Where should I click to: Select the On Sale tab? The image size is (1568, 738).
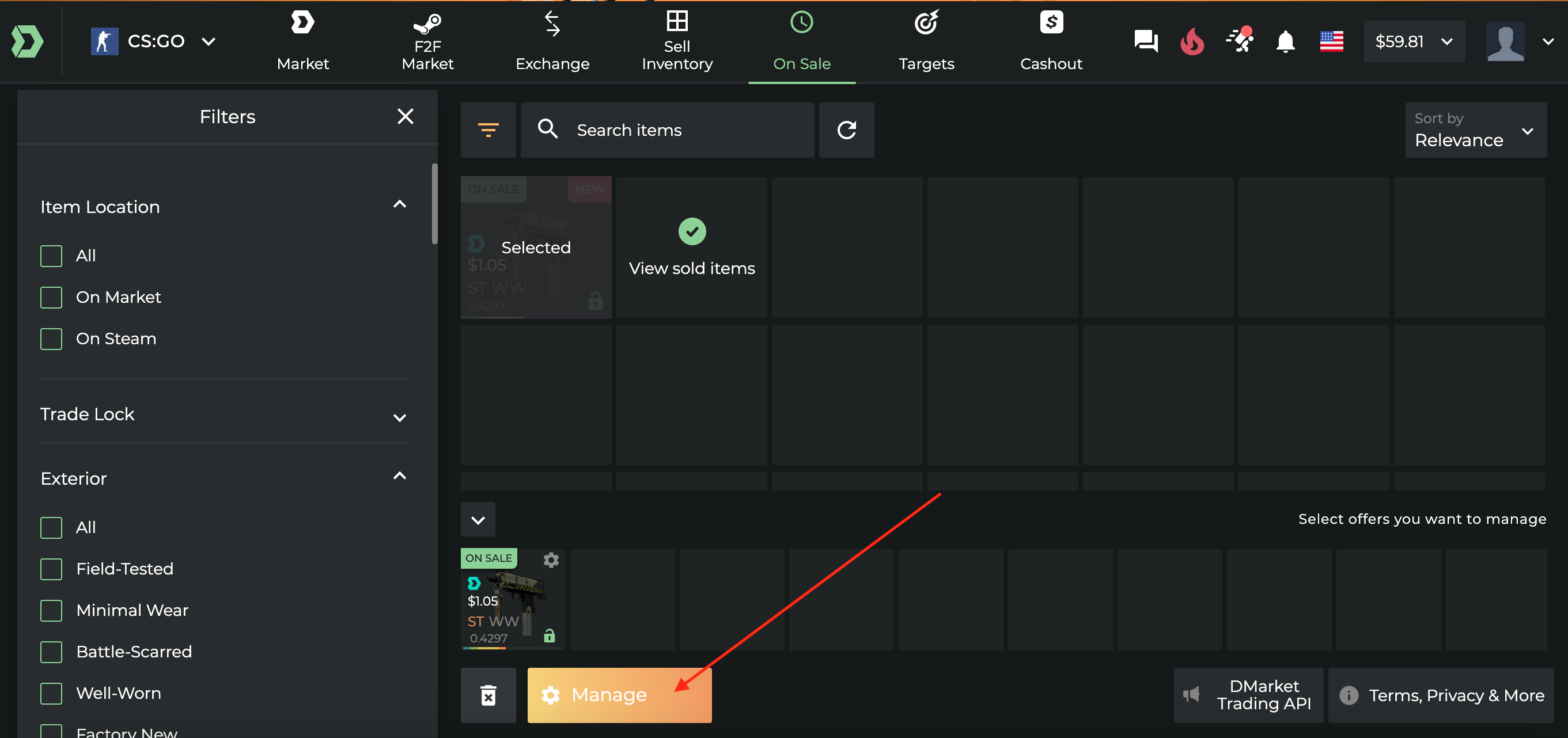802,41
